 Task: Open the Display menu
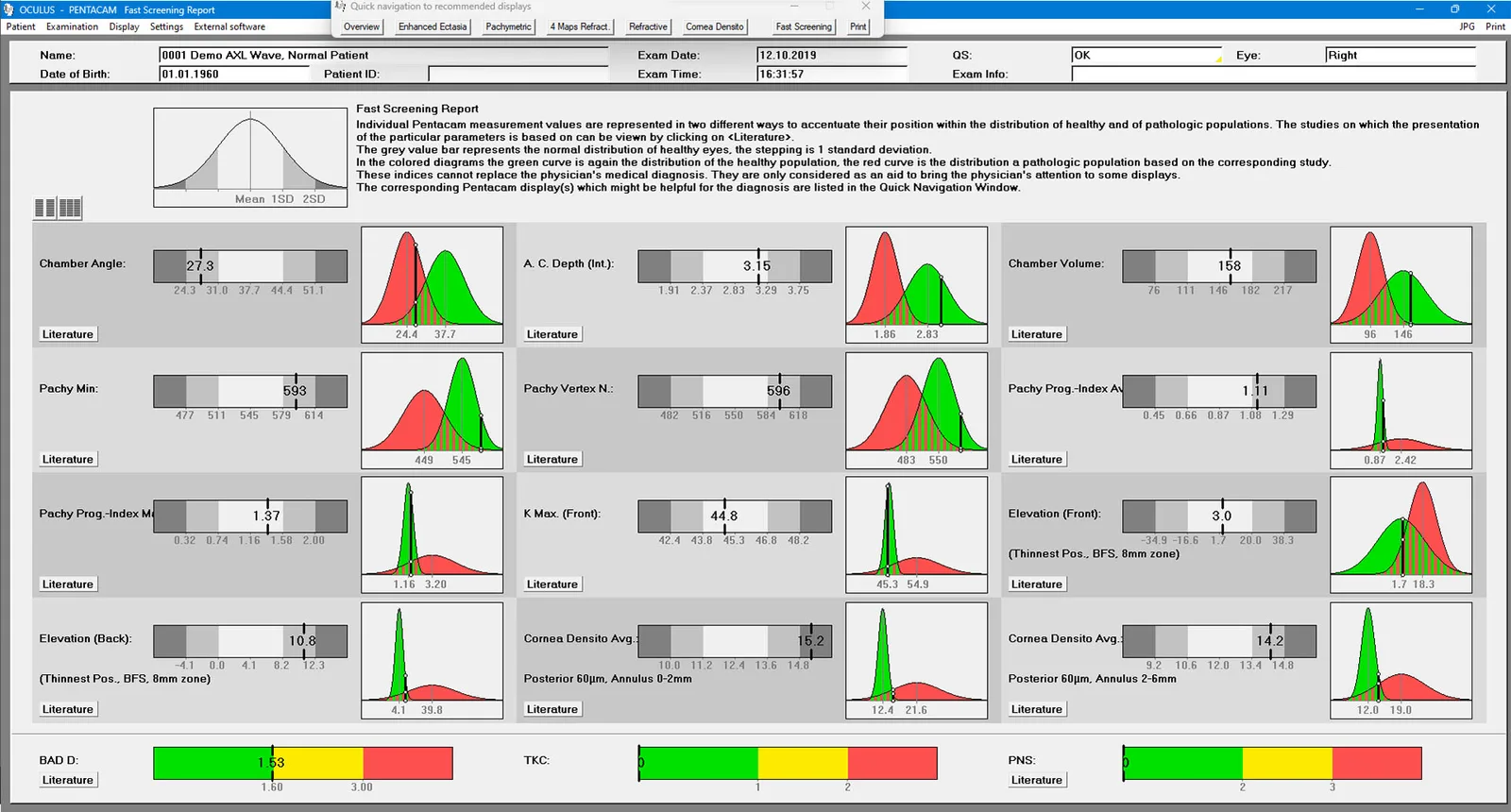tap(124, 26)
